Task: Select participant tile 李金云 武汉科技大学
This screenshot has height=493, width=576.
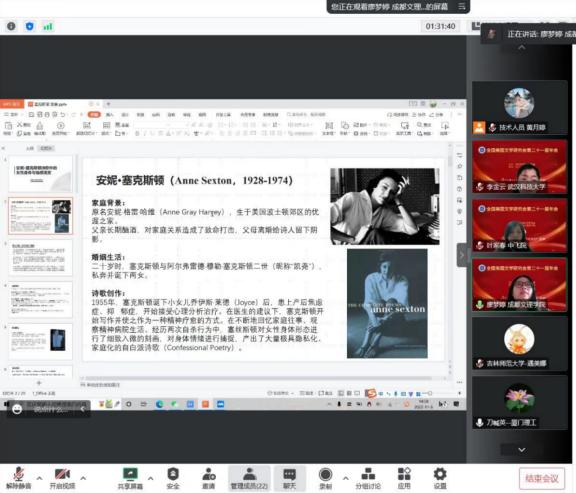Action: (519, 166)
